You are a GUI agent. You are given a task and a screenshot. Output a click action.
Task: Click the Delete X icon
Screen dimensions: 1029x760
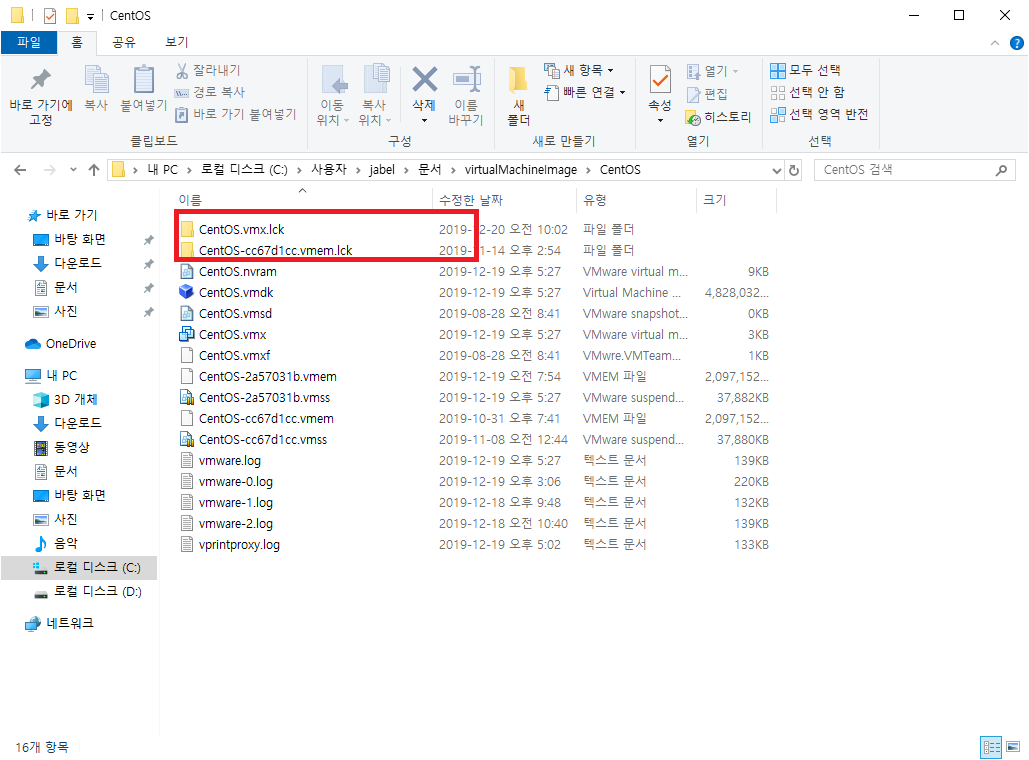point(424,80)
